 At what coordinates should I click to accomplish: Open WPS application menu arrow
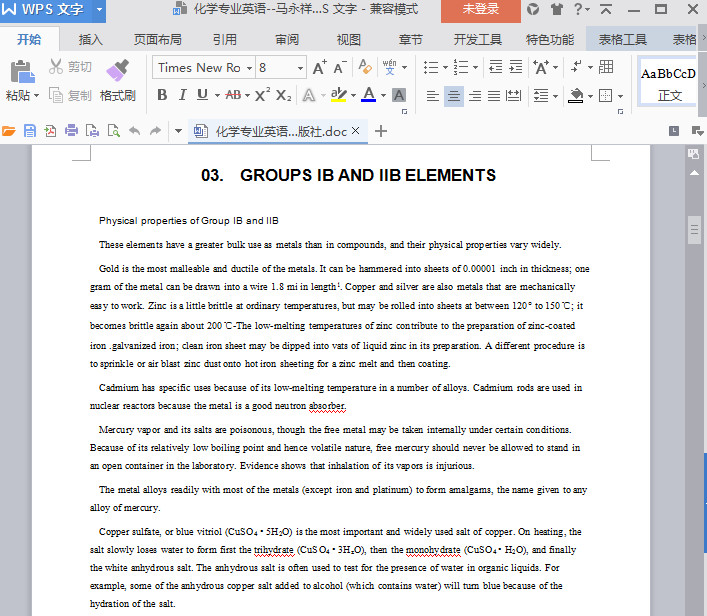pyautogui.click(x=99, y=9)
